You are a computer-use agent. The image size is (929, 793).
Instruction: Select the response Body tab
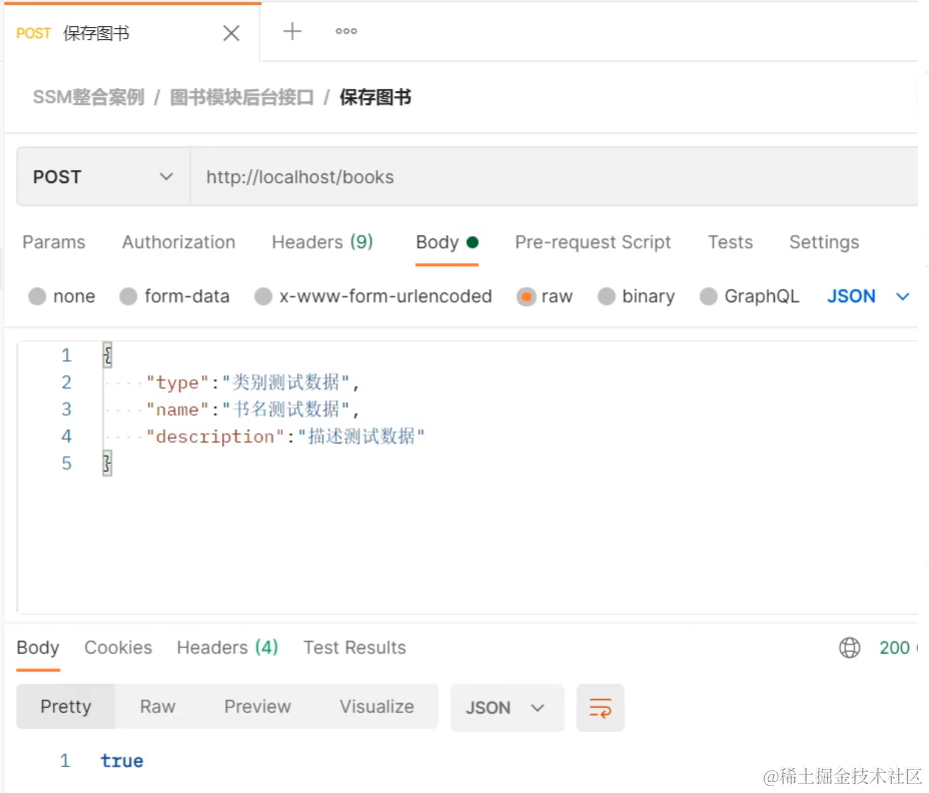(38, 648)
